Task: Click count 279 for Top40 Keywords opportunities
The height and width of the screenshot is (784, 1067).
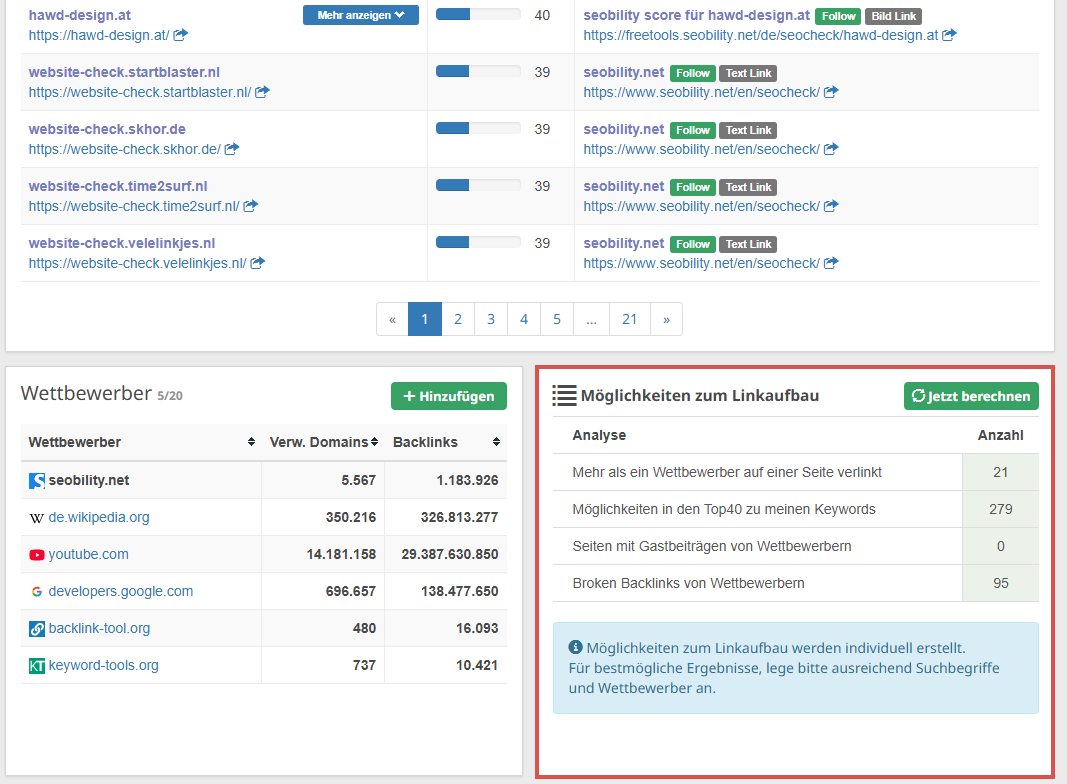Action: [1000, 509]
